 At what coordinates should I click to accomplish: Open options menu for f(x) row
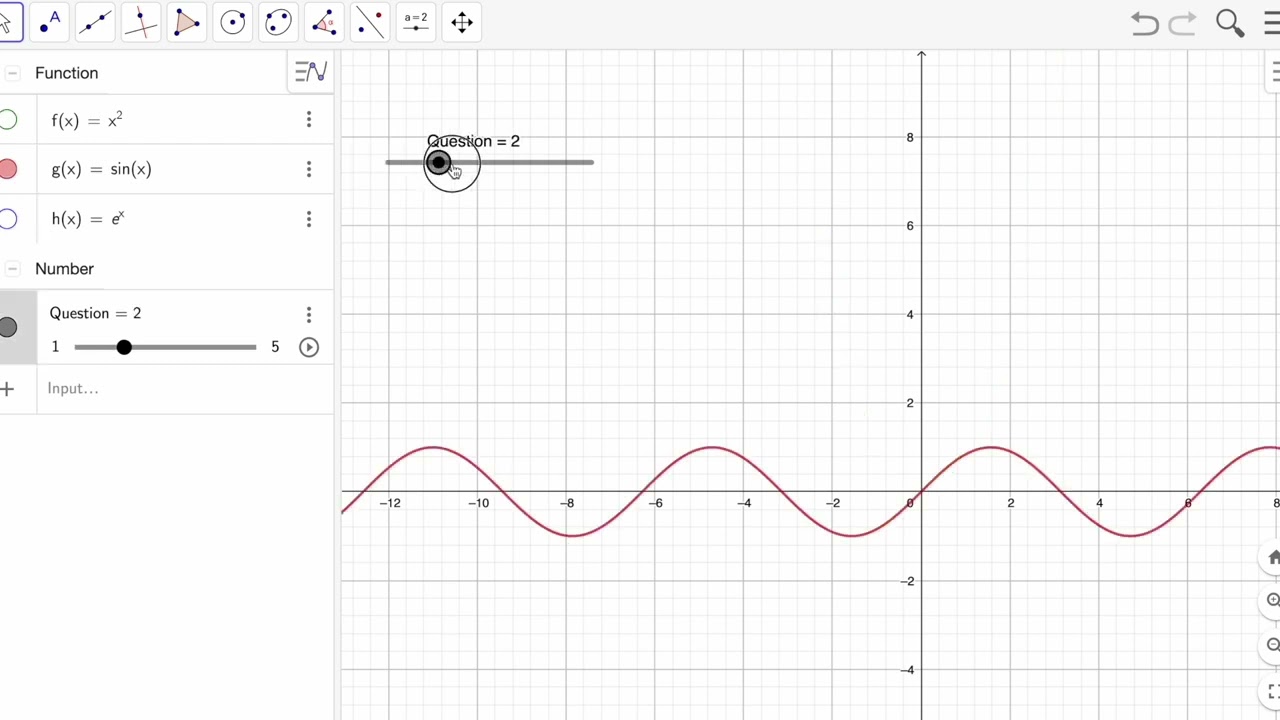coord(309,120)
